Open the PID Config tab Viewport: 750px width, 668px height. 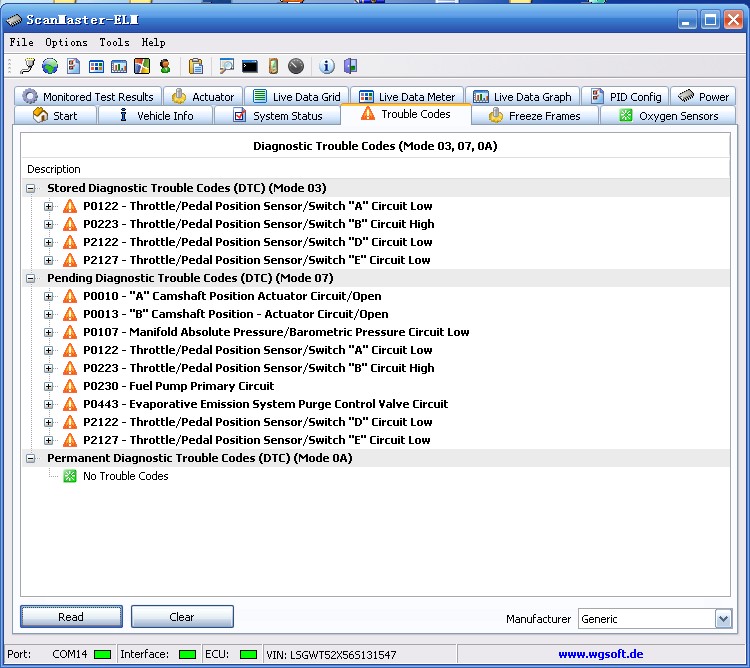pos(625,97)
